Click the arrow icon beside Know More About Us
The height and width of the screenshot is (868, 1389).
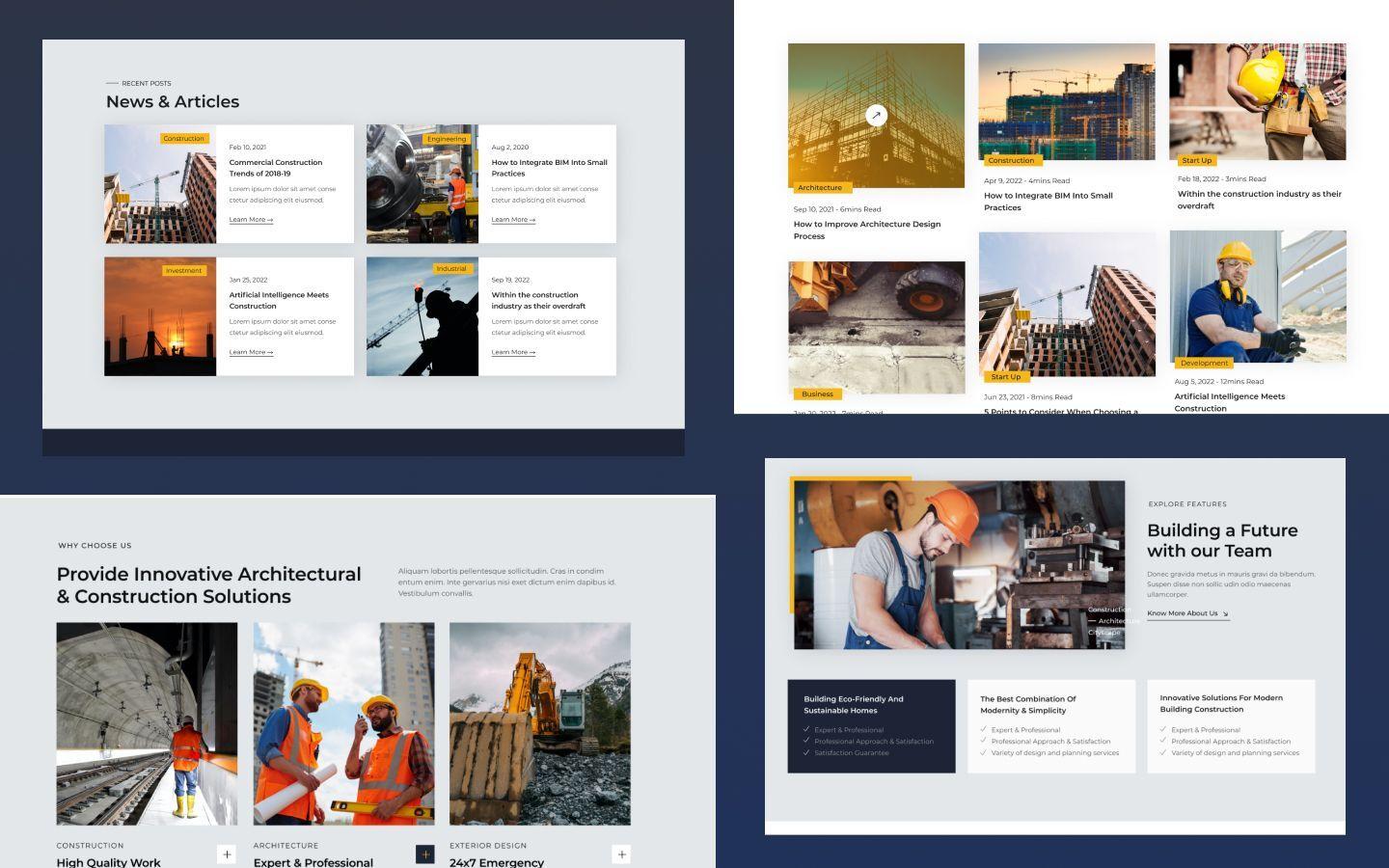(1223, 613)
